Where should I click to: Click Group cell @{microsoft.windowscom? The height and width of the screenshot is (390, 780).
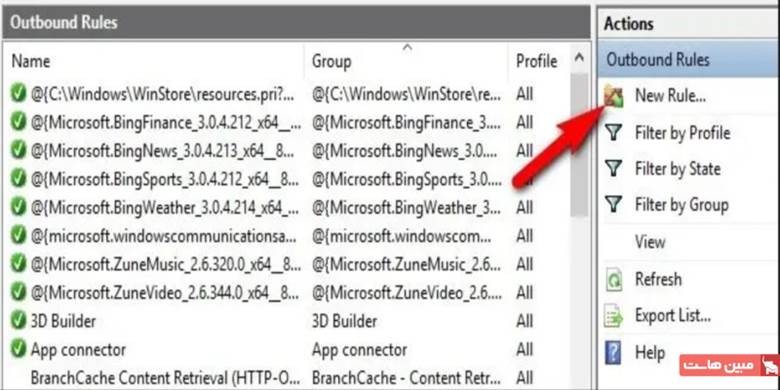pos(401,236)
